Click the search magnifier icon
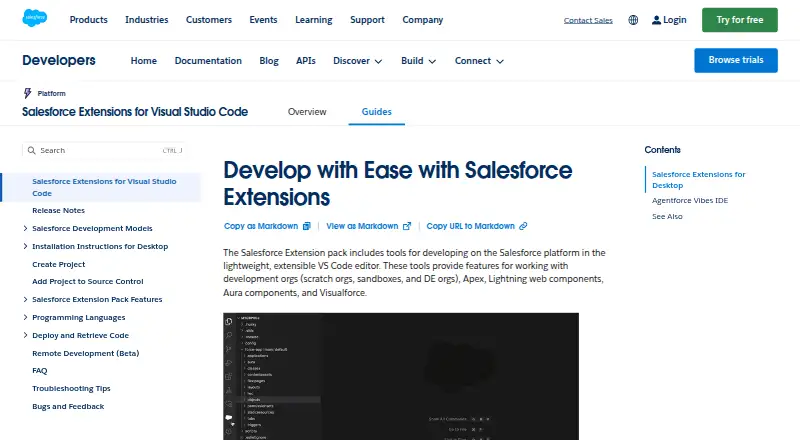The image size is (800, 440). 32,151
